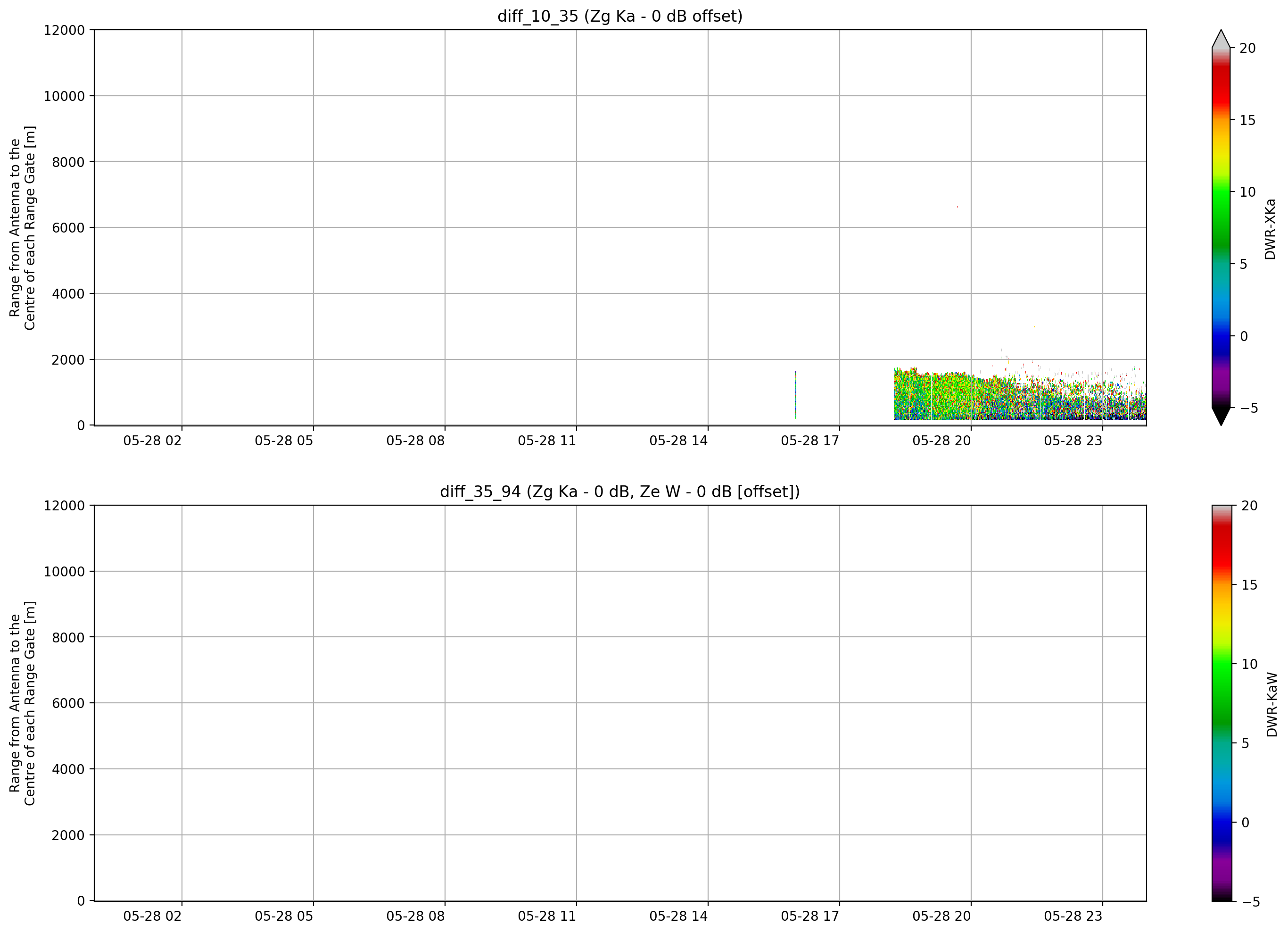The width and height of the screenshot is (1288, 933).
Task: Click the DWR-KaW colorbar label
Action: click(x=1271, y=705)
